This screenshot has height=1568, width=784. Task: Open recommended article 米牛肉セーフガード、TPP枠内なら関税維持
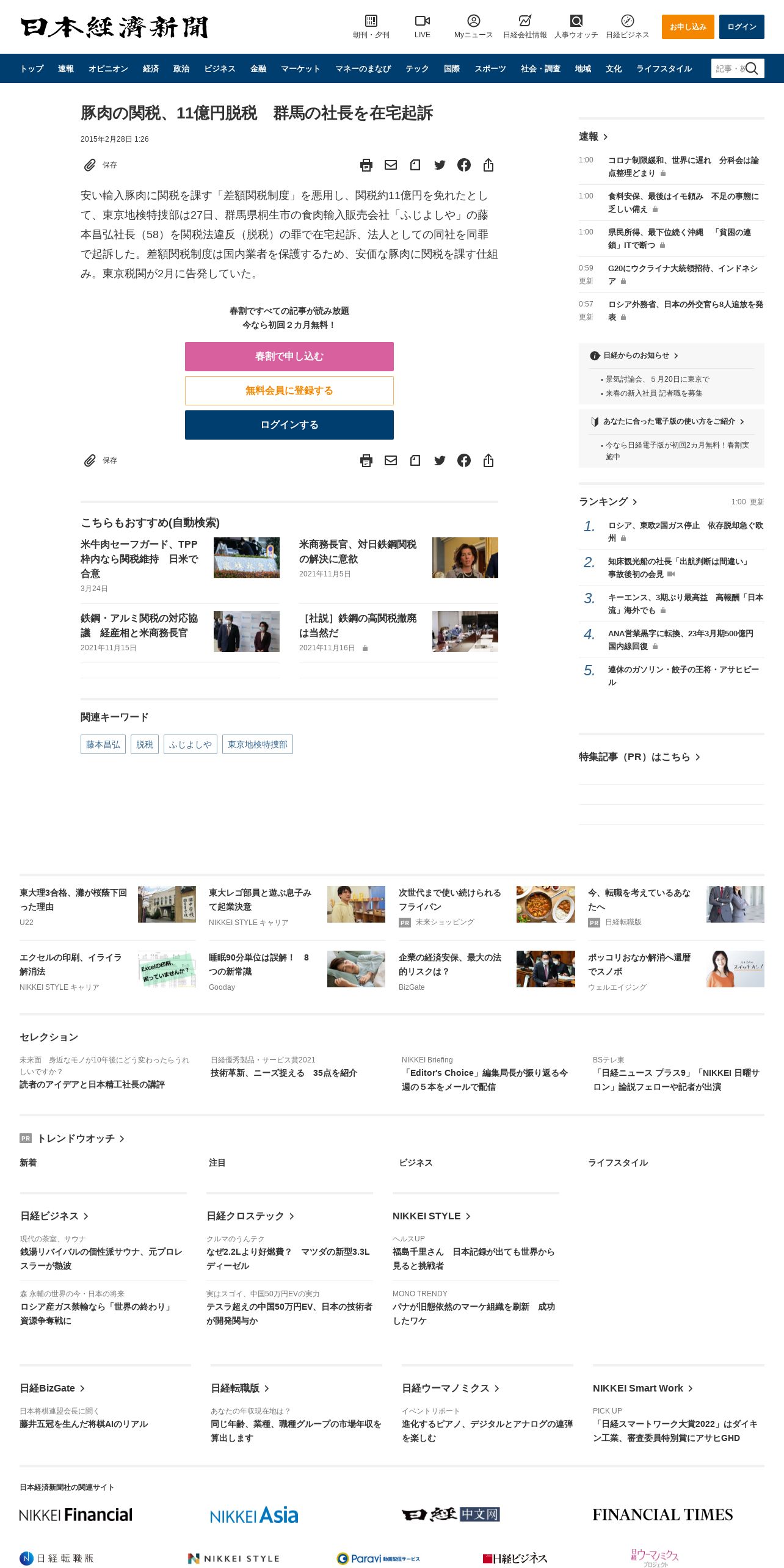(139, 559)
